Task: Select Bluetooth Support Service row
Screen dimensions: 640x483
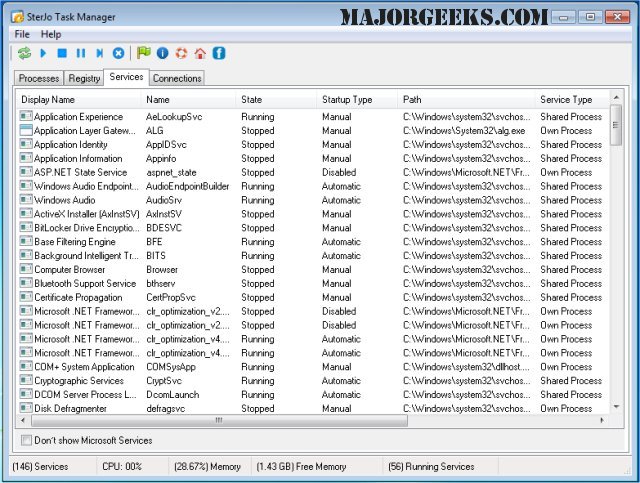Action: click(x=313, y=283)
